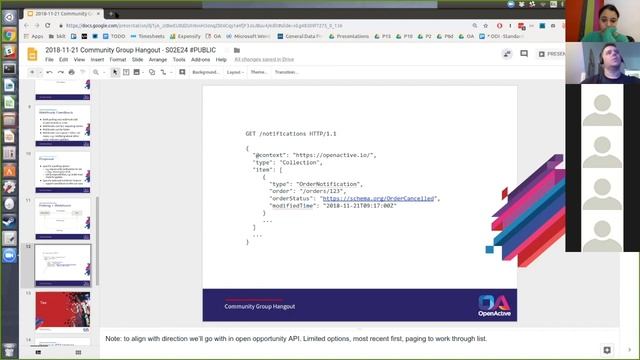Screen dimensions: 640x360
Task: Open the Layout dropdown
Action: pos(235,72)
